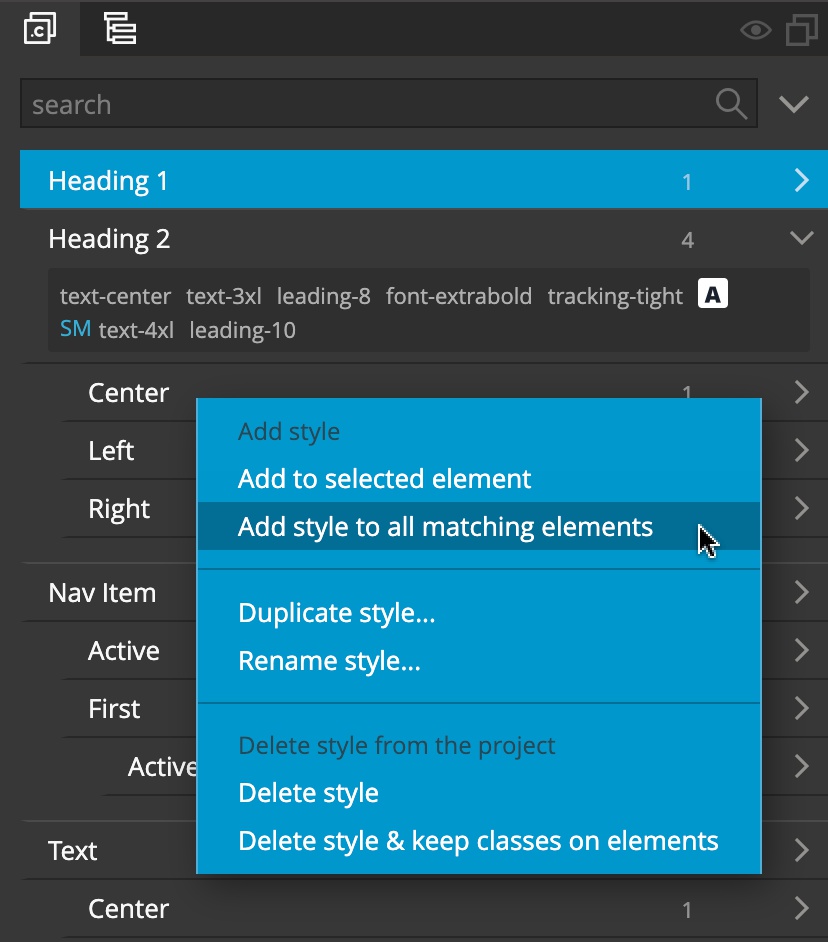Open the dropdown chevron beside search box
This screenshot has height=942, width=828.
click(794, 104)
